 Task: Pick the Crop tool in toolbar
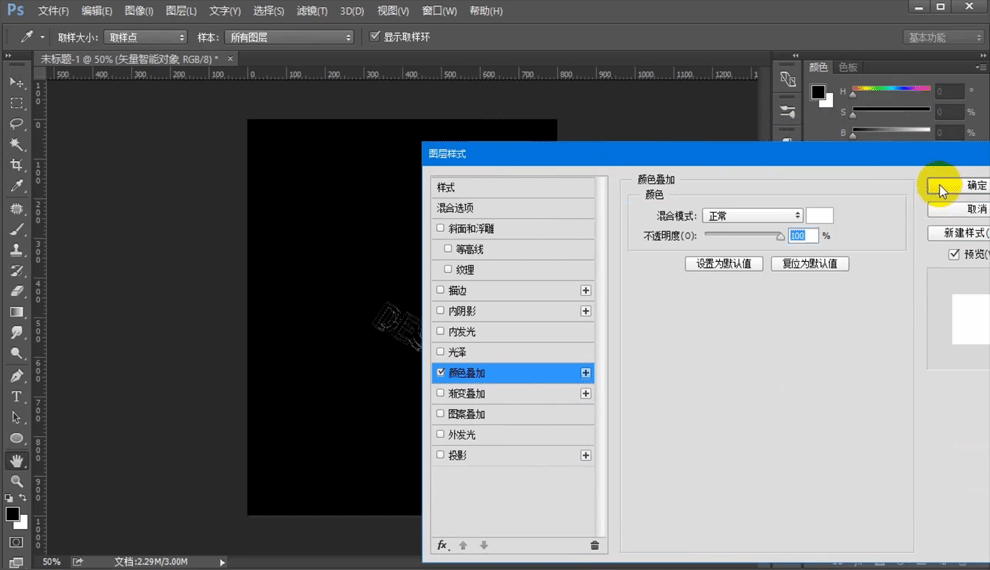[x=16, y=165]
